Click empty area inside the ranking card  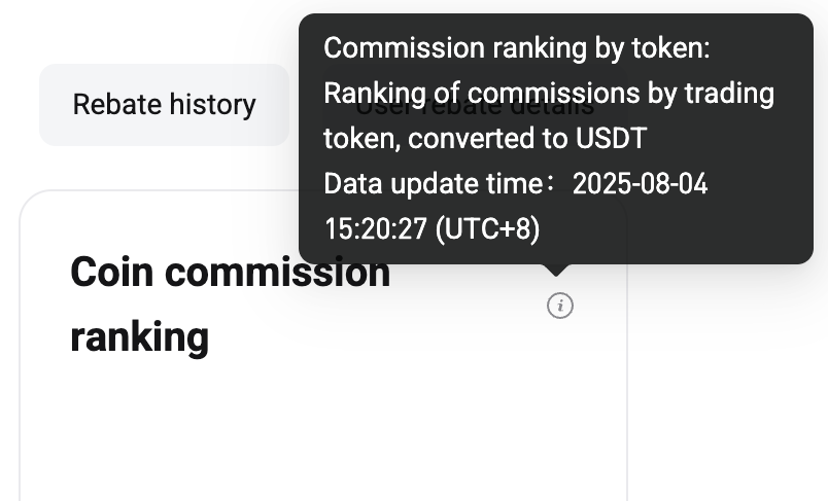[x=322, y=433]
